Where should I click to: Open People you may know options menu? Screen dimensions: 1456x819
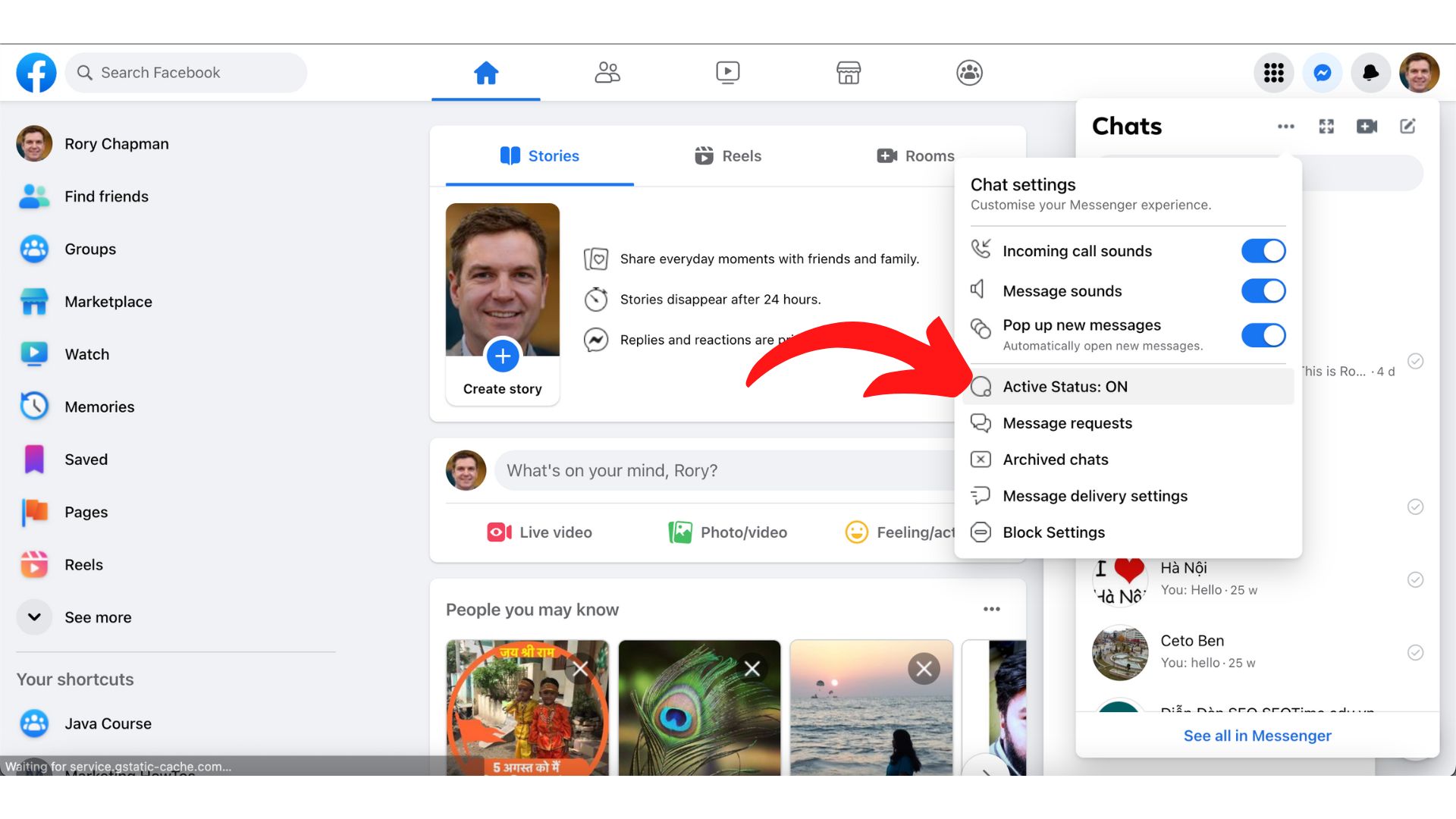991,608
